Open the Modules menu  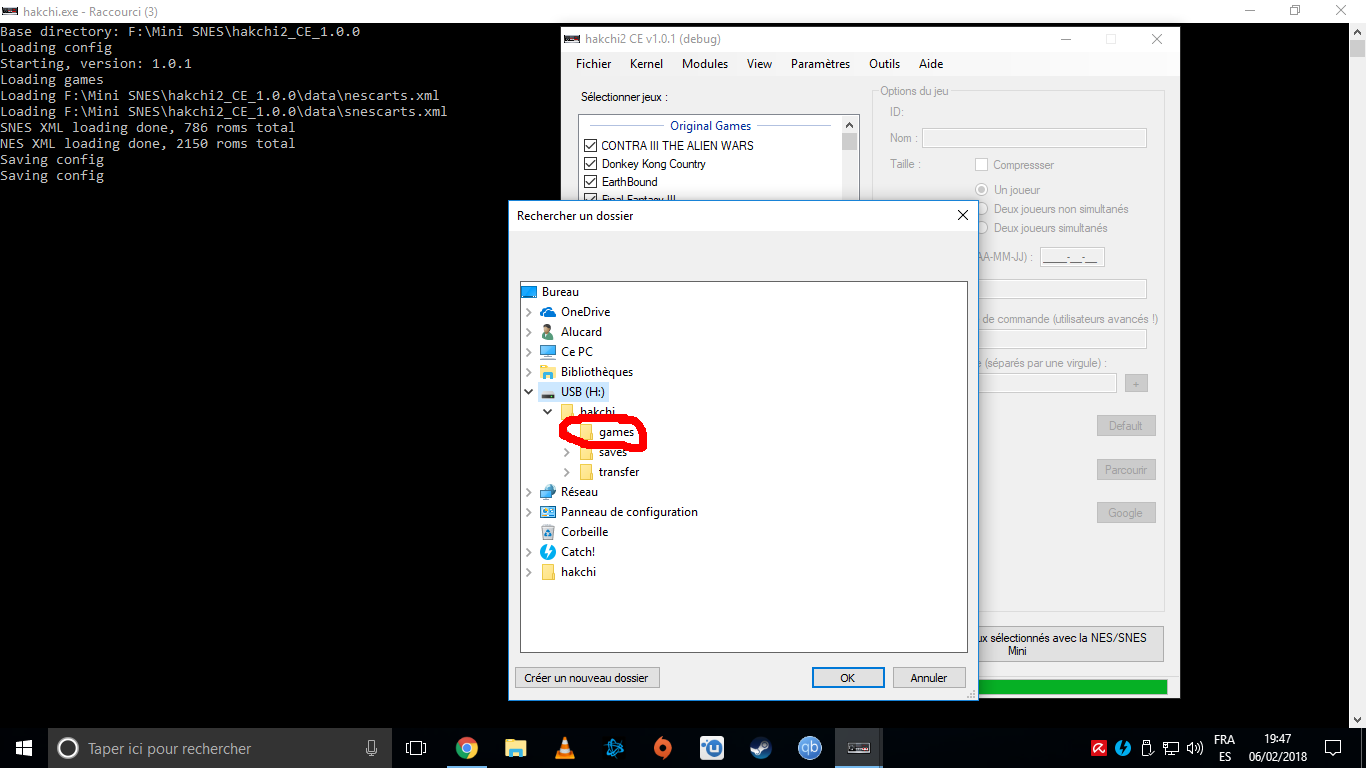coord(705,64)
